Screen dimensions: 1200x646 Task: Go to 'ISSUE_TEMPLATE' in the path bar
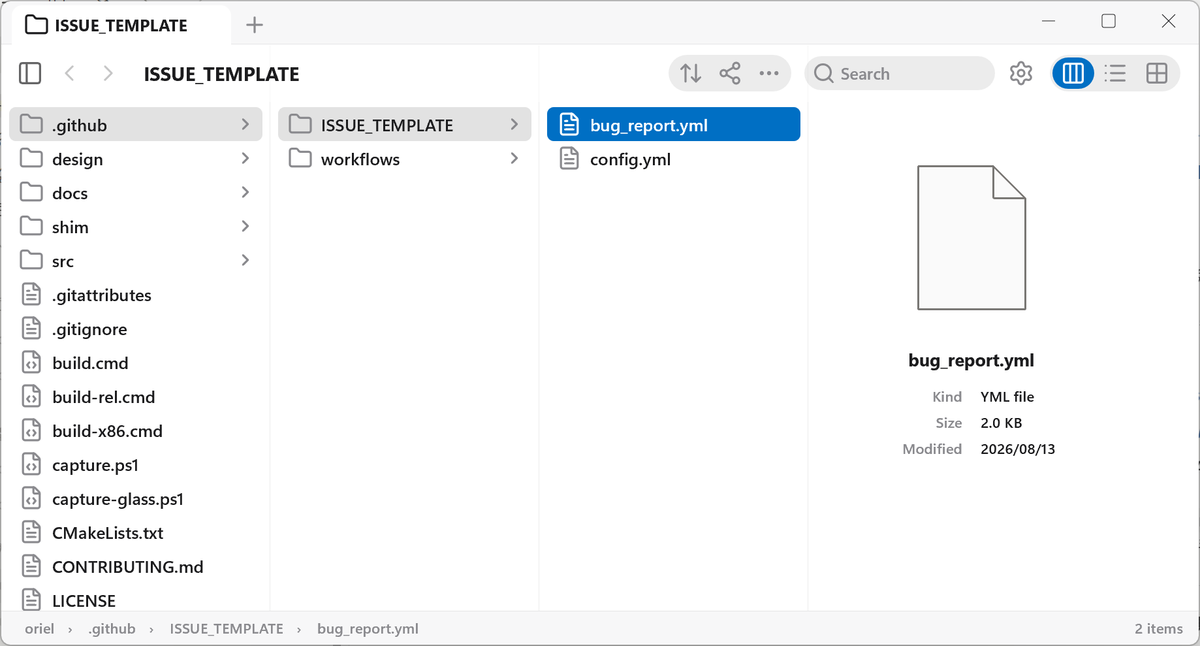click(226, 629)
